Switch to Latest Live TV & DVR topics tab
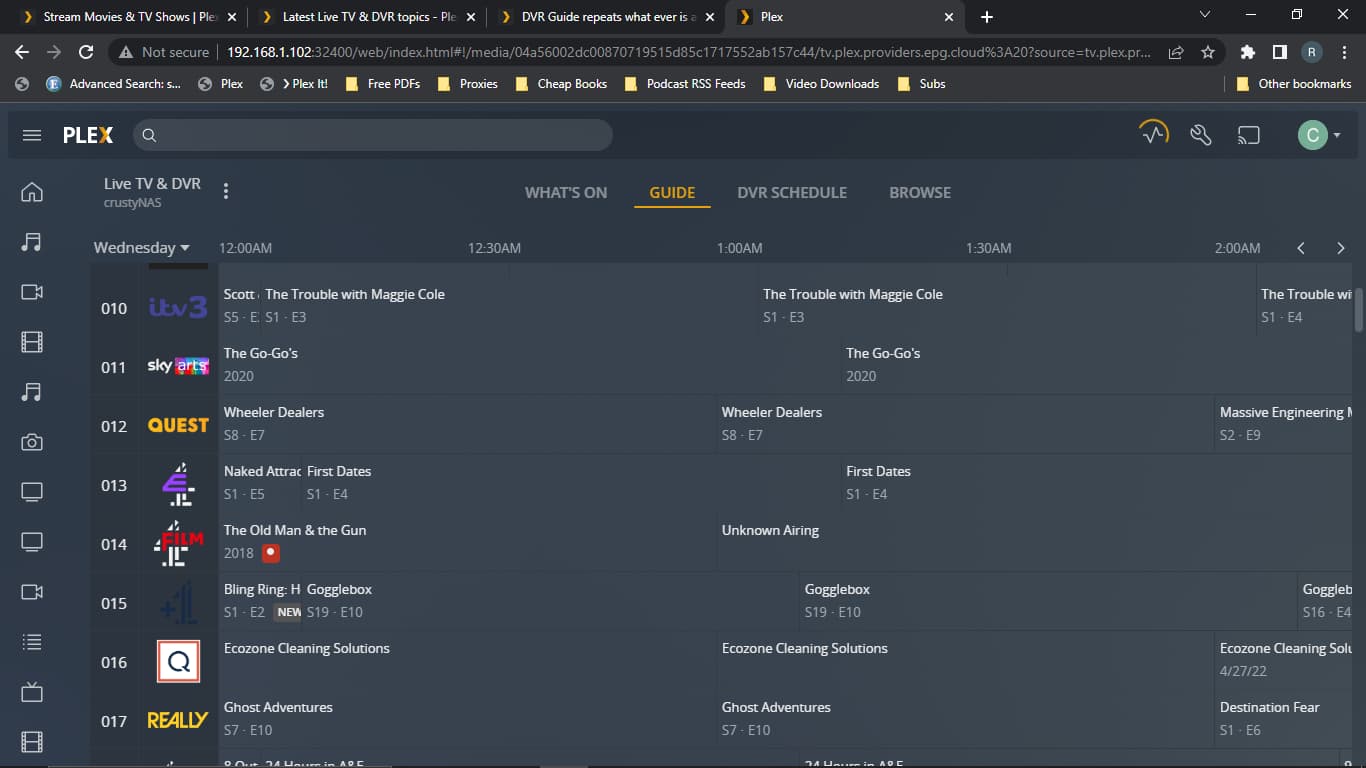This screenshot has height=768, width=1366. 368,17
